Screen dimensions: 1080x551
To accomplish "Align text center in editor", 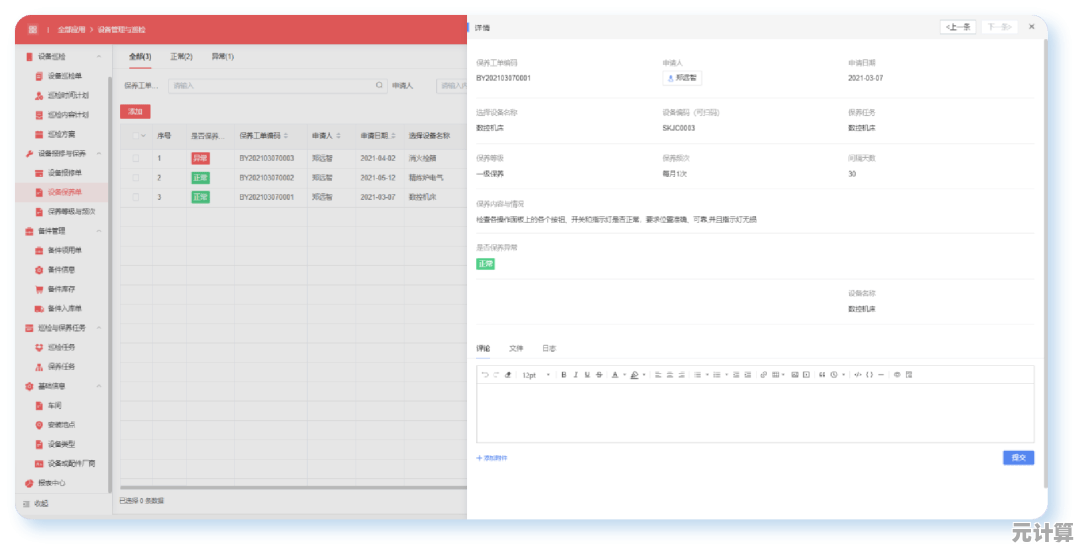I will coord(669,375).
